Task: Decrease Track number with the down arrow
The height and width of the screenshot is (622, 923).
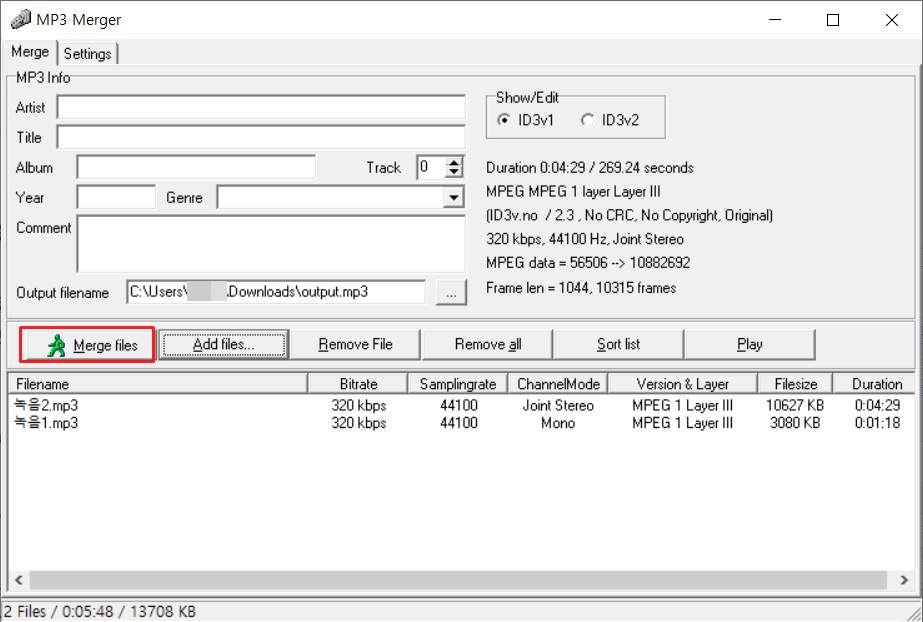Action: tap(453, 172)
